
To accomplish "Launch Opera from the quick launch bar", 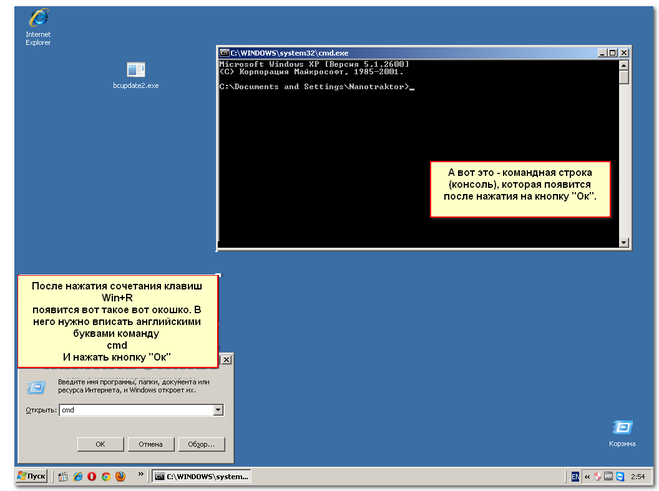I will 91,476.
